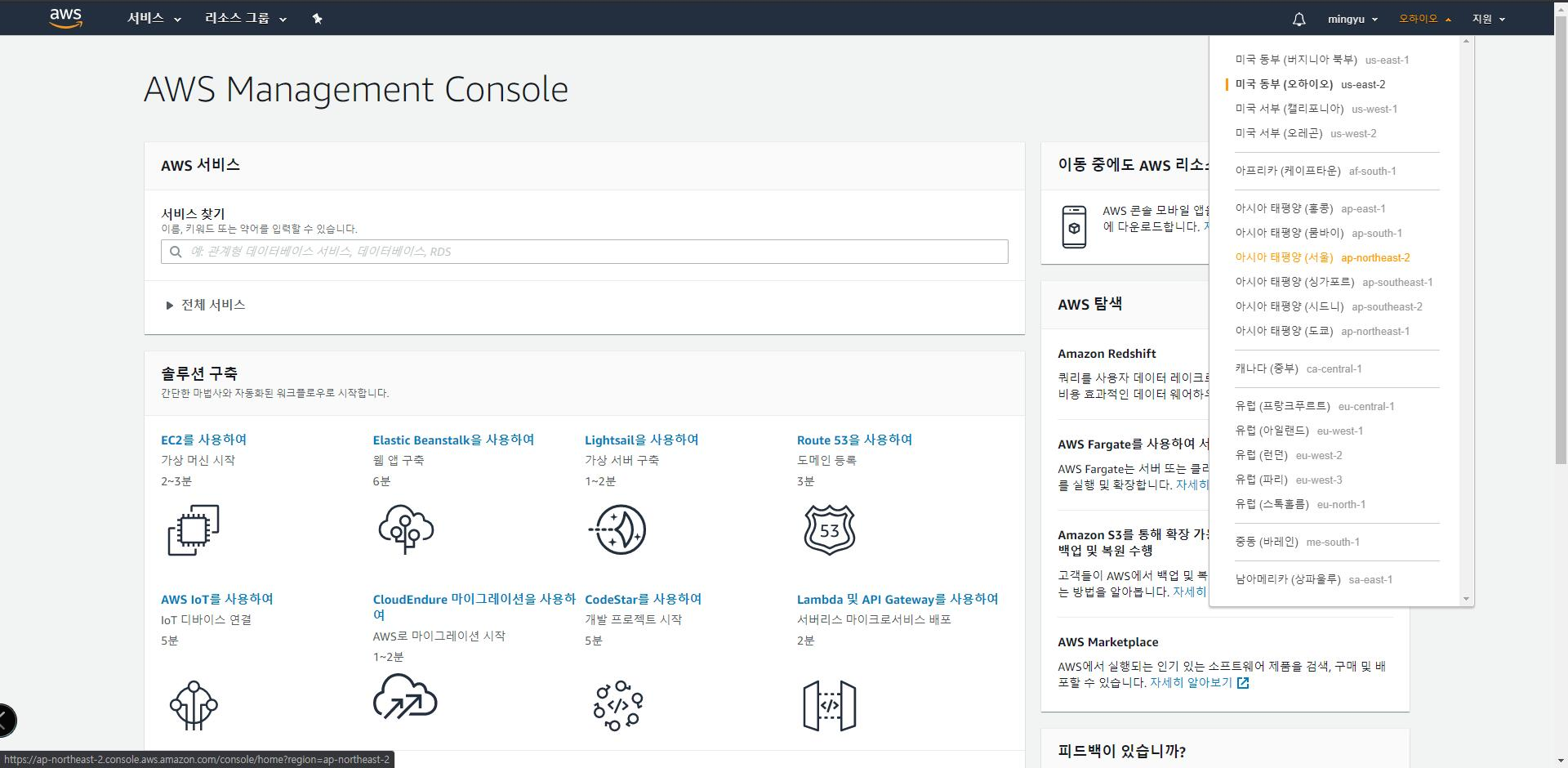Select region 중동 (바레인) me-south-1

[1297, 542]
